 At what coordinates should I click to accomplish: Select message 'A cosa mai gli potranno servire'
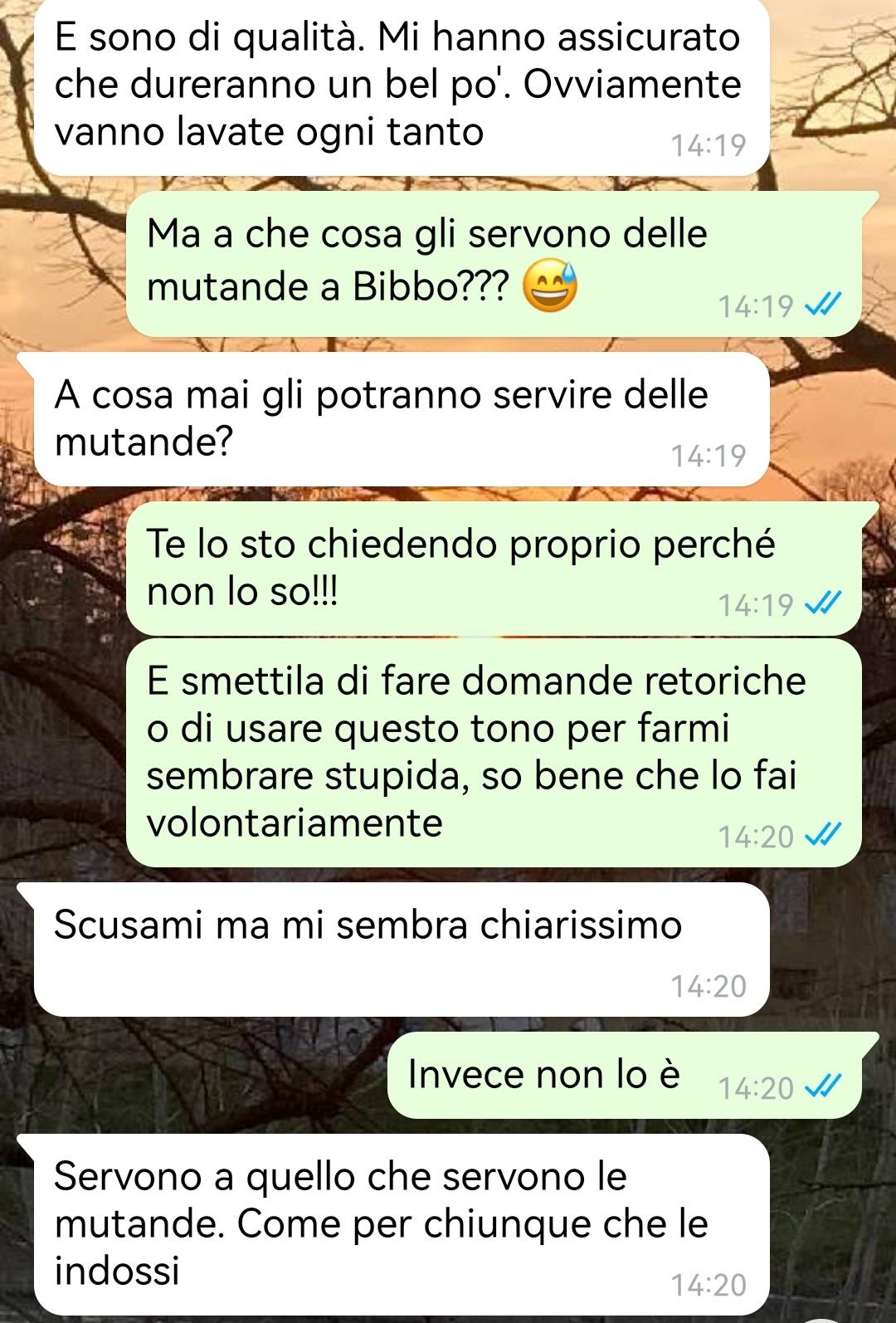(x=402, y=419)
